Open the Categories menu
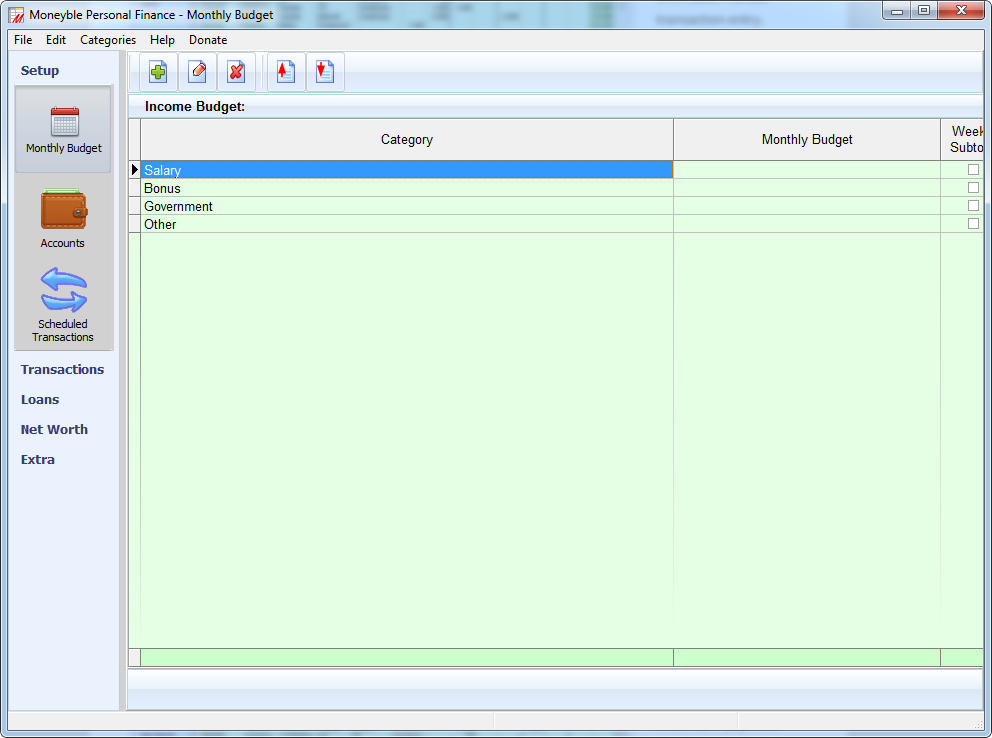Viewport: 992px width, 738px height. pos(107,40)
